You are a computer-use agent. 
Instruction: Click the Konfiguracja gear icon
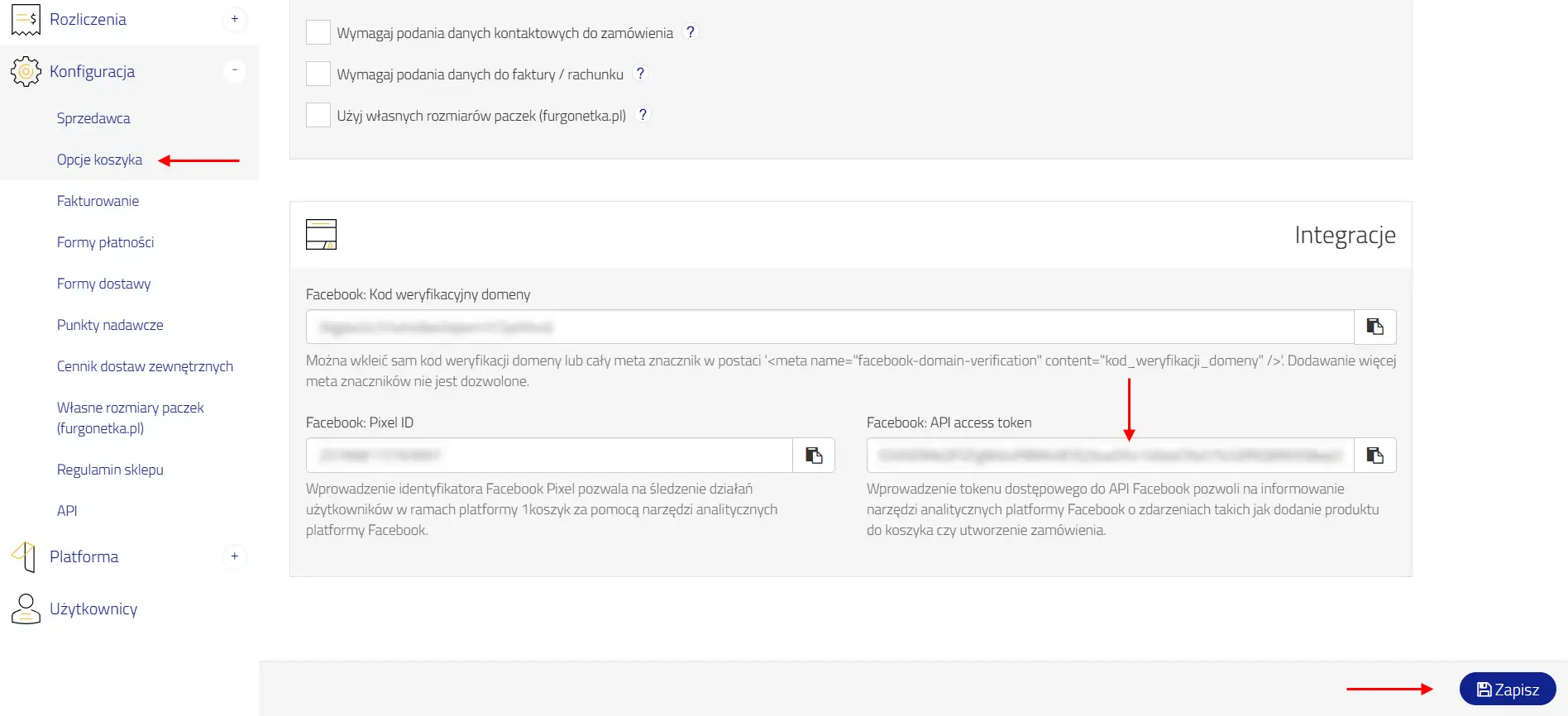26,71
